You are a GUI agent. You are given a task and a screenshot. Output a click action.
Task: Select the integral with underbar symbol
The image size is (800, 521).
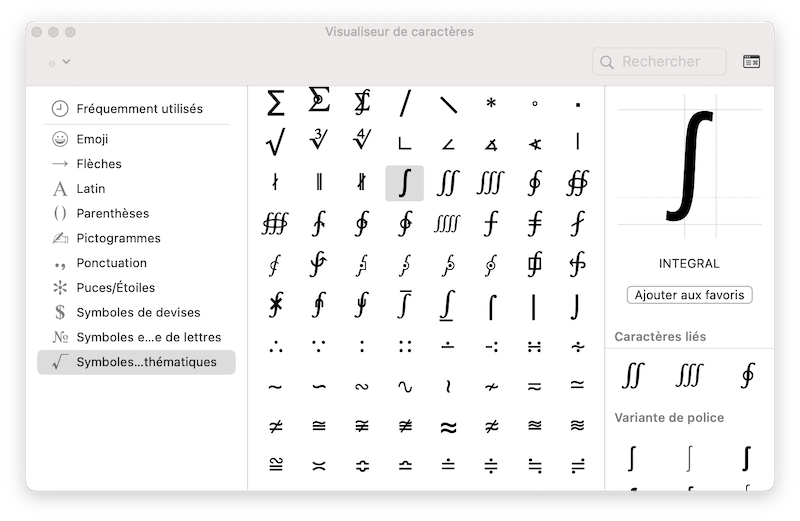coord(447,305)
